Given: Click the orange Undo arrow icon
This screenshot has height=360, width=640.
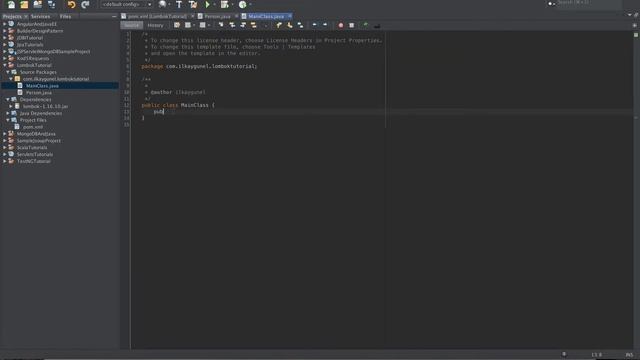Looking at the screenshot, I should [71, 4].
